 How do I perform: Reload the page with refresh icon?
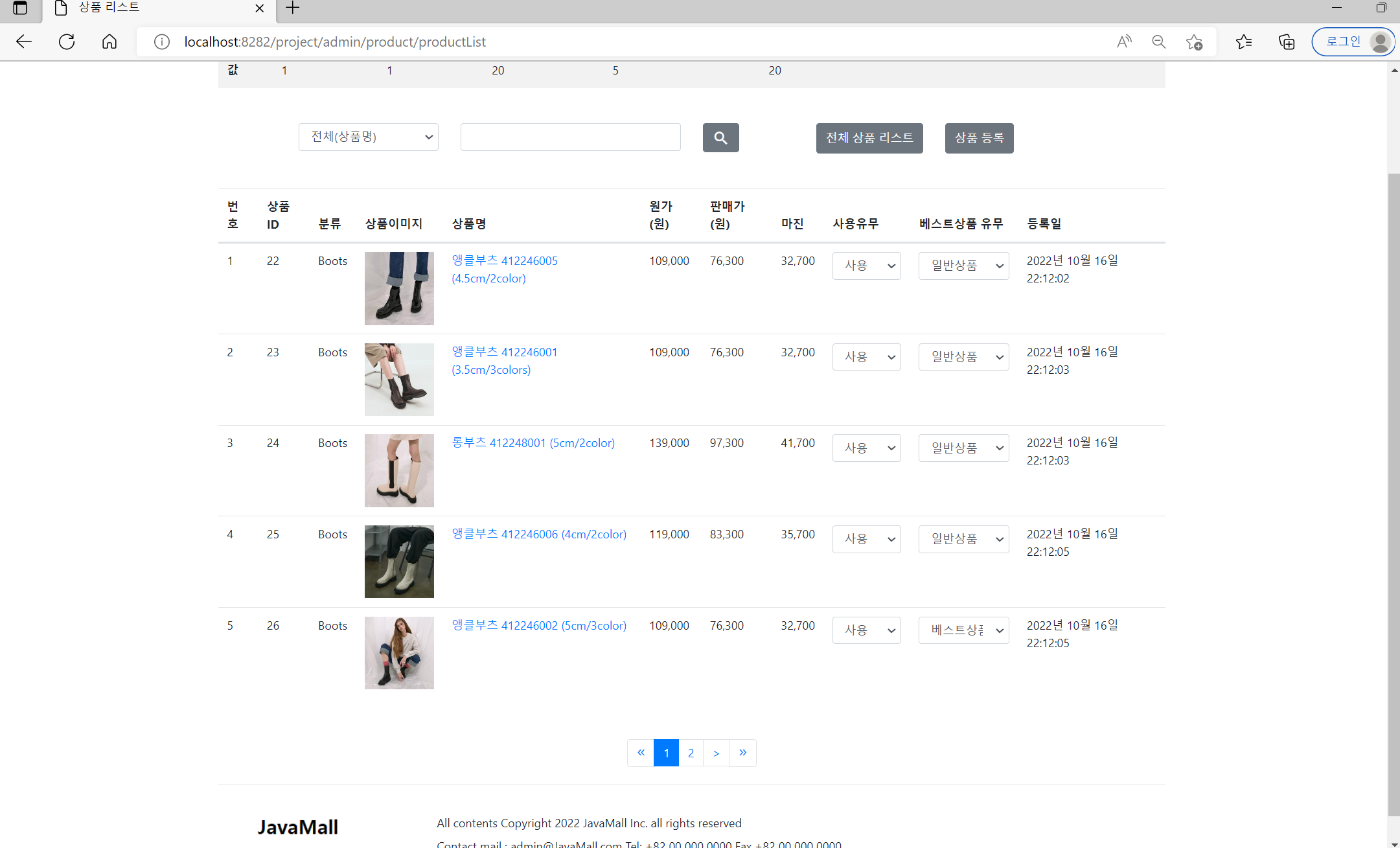pyautogui.click(x=67, y=42)
